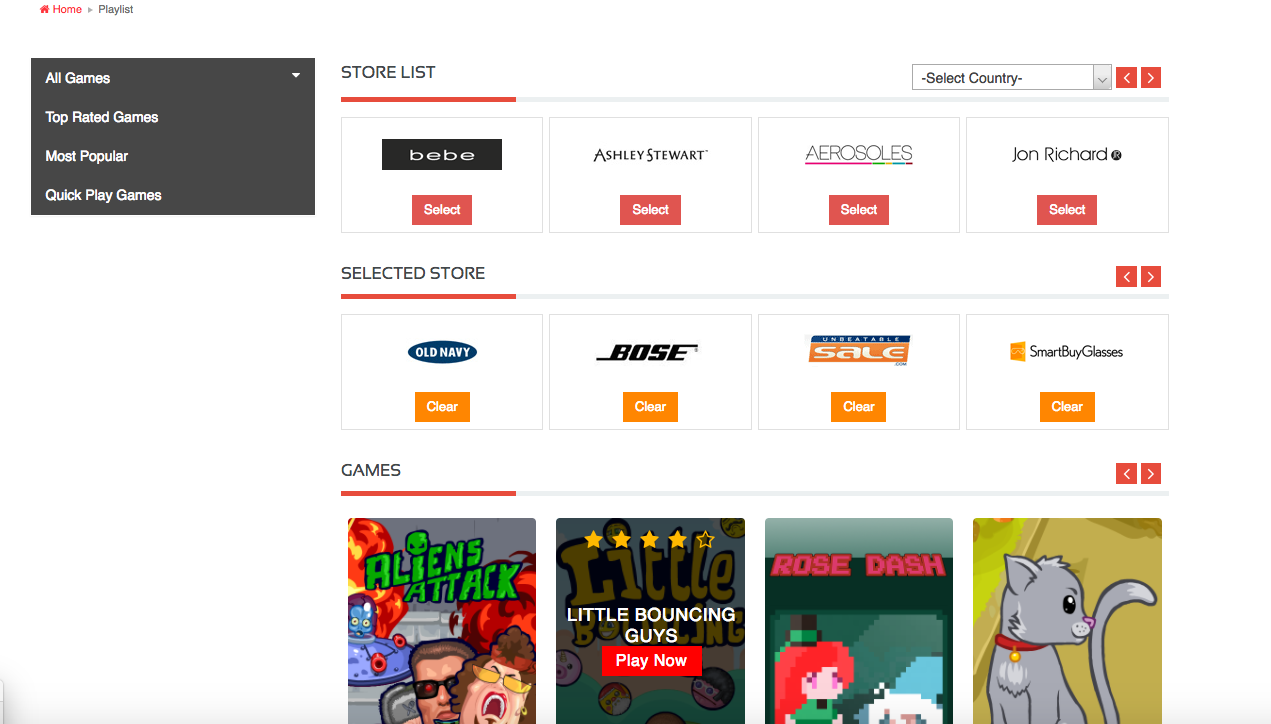Open Most Popular category
The image size is (1271, 724).
(87, 156)
